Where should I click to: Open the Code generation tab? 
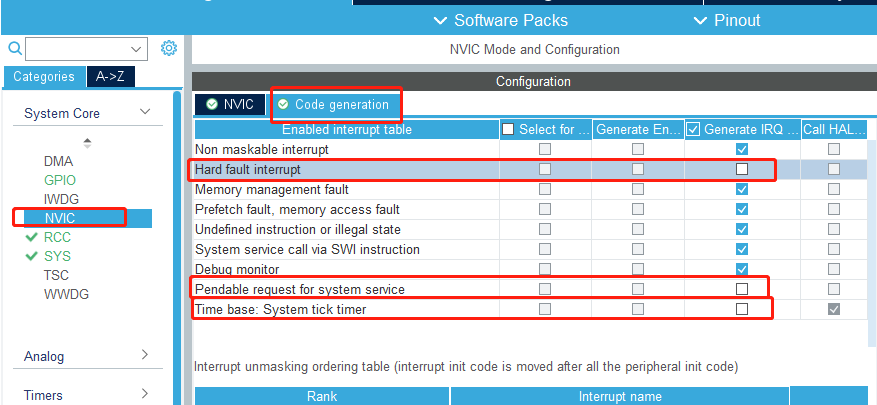tap(333, 104)
